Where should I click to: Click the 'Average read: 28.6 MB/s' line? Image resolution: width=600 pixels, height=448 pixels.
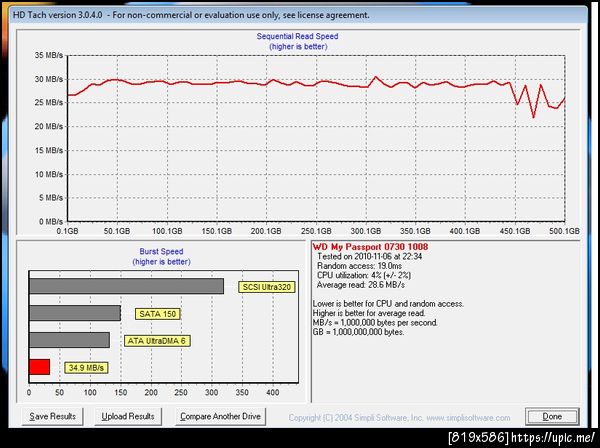point(361,285)
